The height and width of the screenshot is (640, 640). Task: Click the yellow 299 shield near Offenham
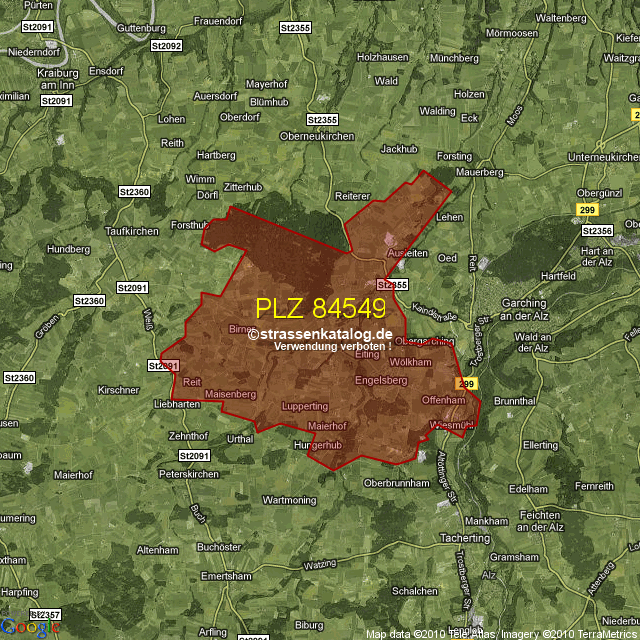(x=465, y=383)
